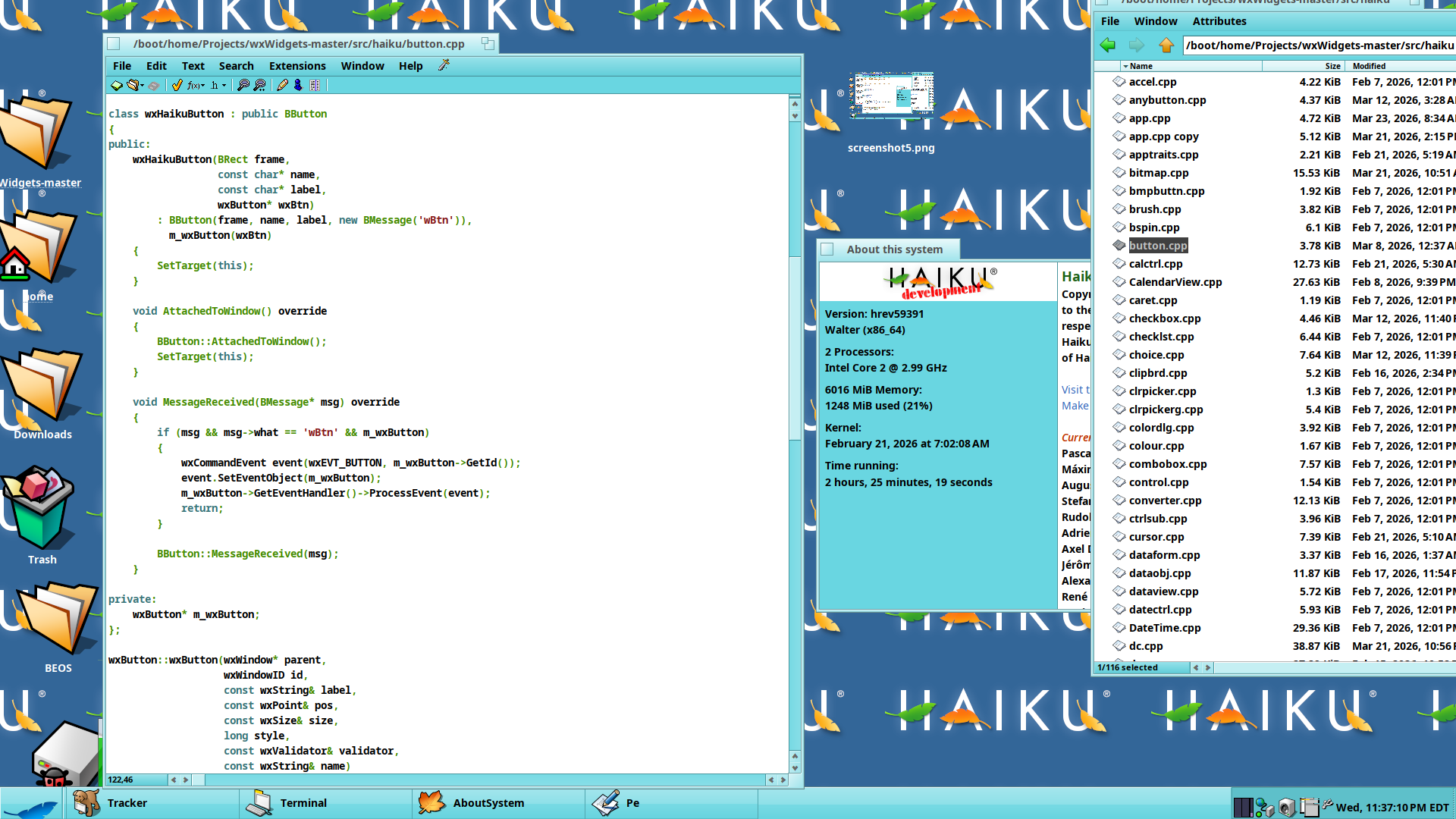Click the Tracker path input field
The width and height of the screenshot is (1456, 819).
pyautogui.click(x=1318, y=45)
